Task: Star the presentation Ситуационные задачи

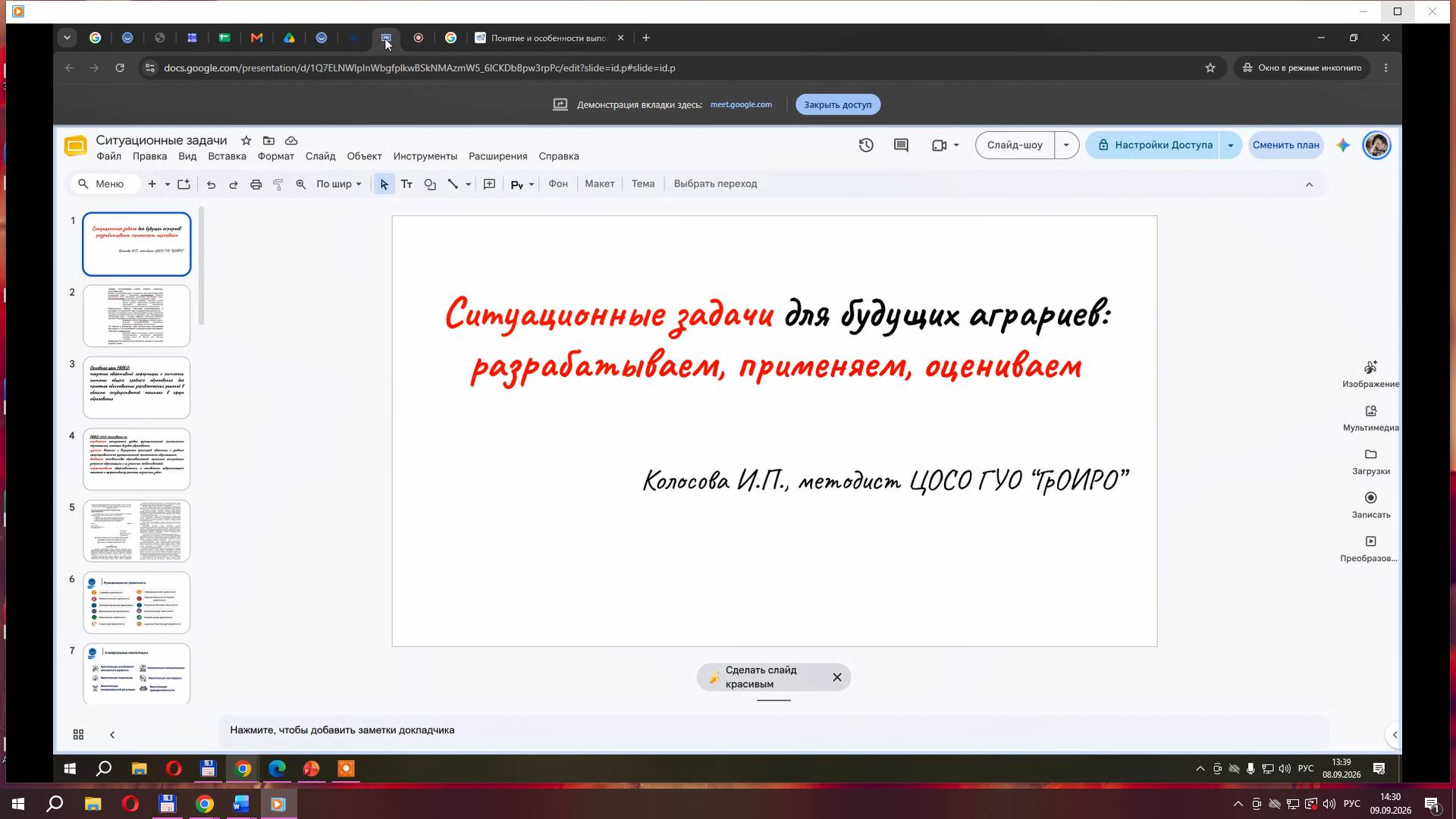Action: point(246,140)
